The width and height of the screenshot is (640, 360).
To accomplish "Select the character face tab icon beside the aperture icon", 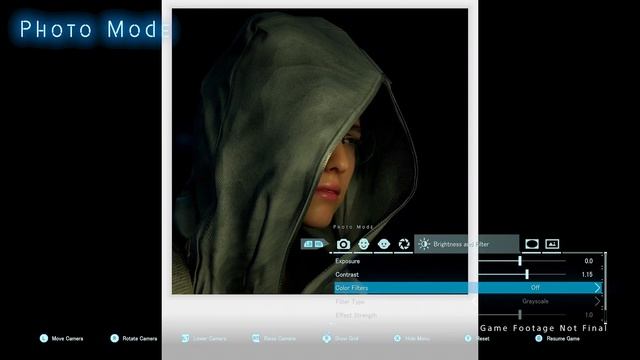I will coord(384,244).
